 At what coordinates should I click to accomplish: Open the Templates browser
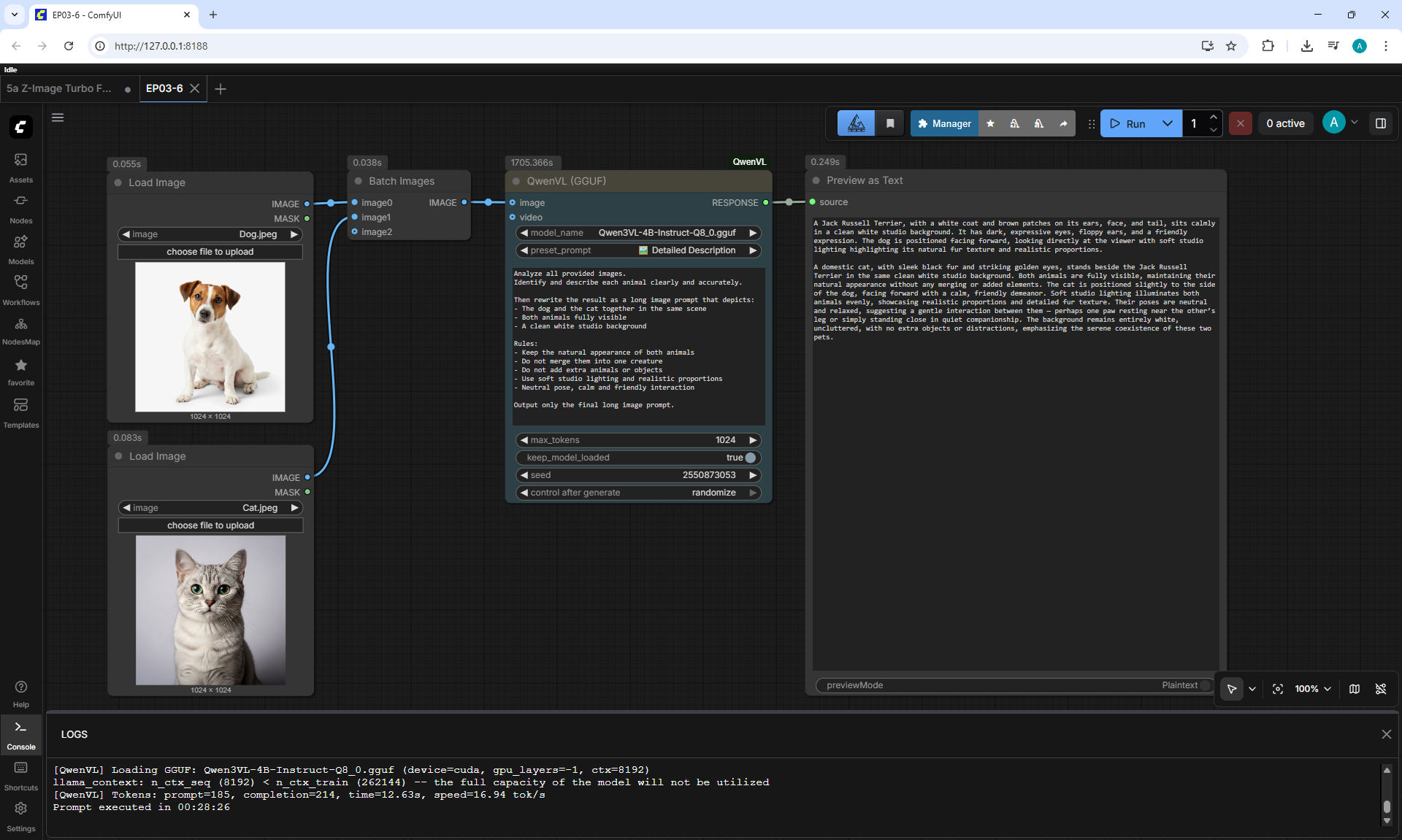[20, 413]
